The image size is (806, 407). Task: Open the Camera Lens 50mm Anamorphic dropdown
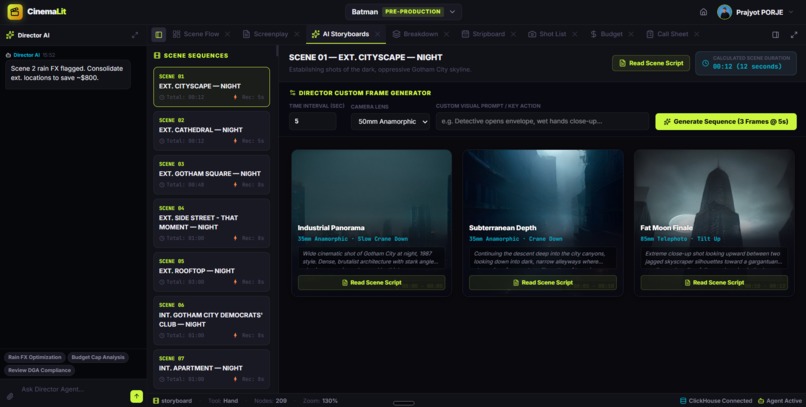point(390,122)
